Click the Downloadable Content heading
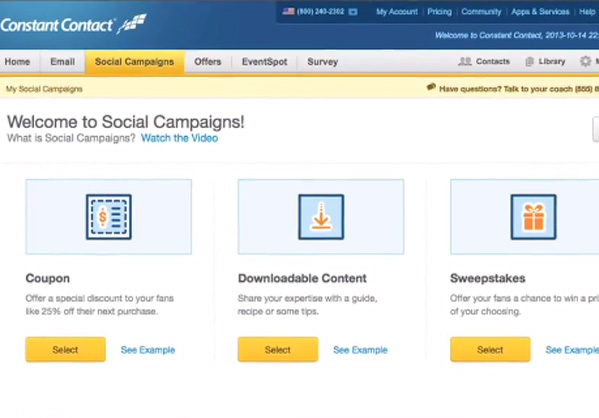The width and height of the screenshot is (599, 418). point(302,278)
